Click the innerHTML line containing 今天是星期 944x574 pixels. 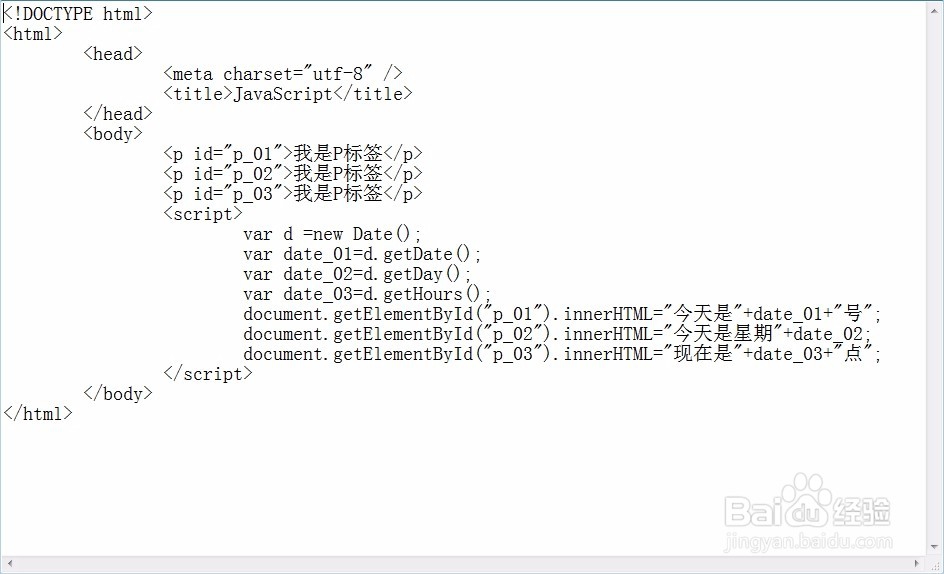tap(557, 334)
